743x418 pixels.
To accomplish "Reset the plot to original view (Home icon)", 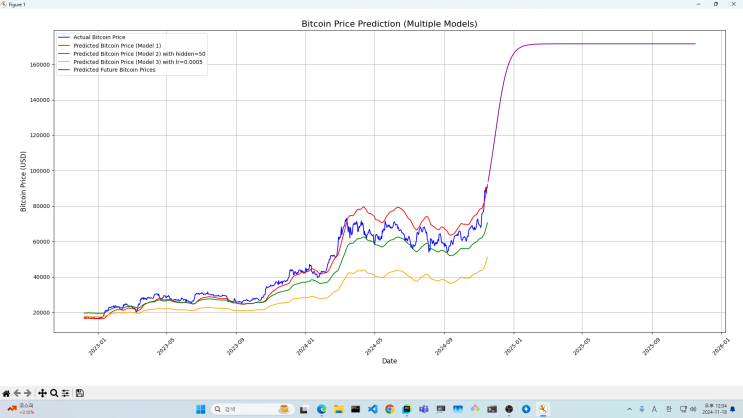I will coord(6,393).
